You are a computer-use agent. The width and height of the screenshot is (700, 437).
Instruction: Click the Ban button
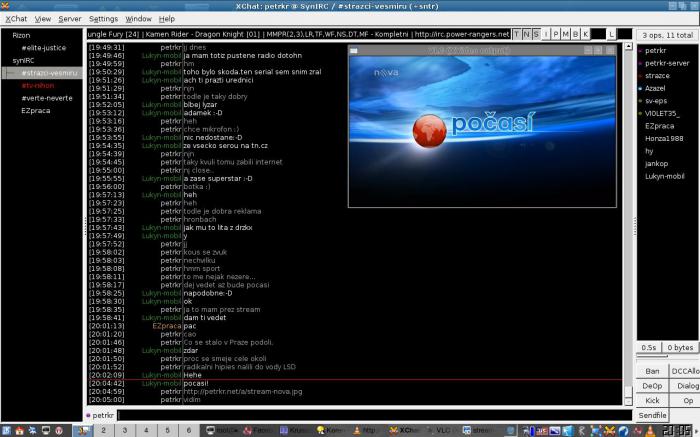652,371
